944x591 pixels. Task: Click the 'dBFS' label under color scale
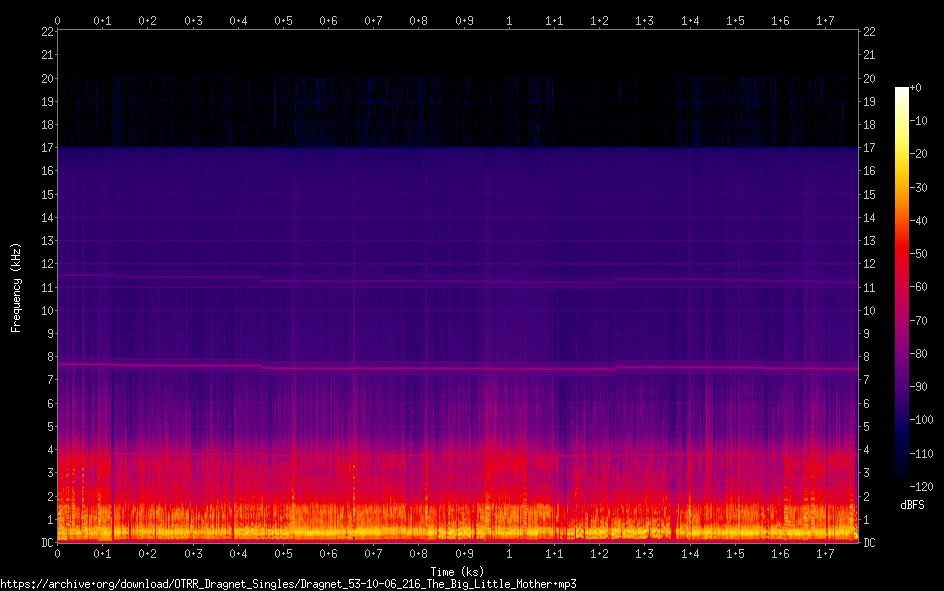coord(911,505)
